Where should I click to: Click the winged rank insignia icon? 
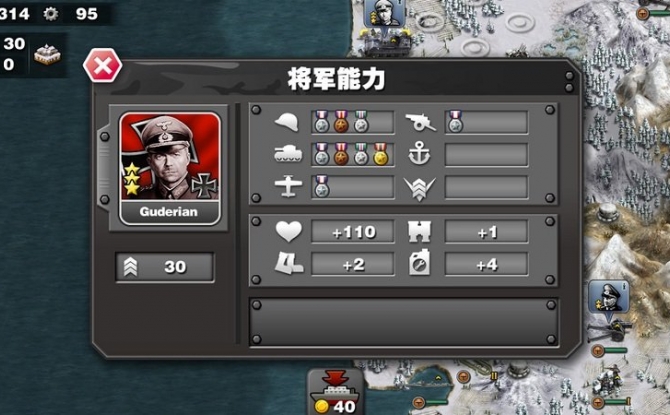420,188
